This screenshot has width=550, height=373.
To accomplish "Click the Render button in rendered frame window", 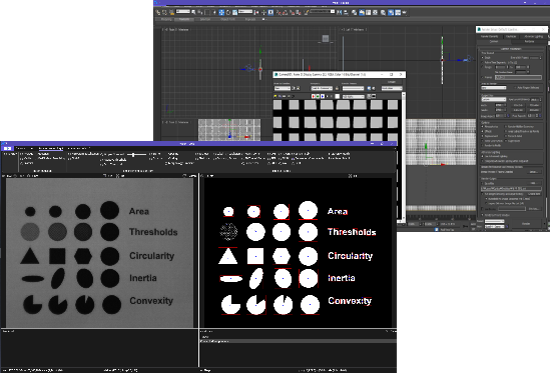I will click(392, 82).
